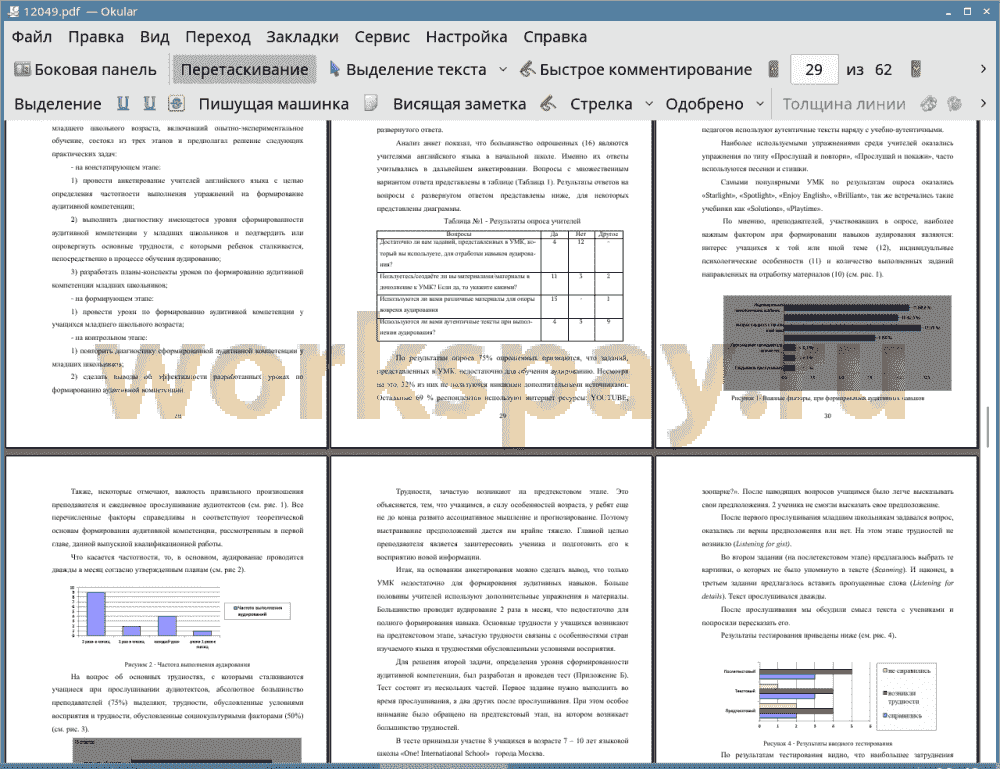Click the vertical scrollbar handle on right edge
The image size is (1000, 769).
click(988, 427)
